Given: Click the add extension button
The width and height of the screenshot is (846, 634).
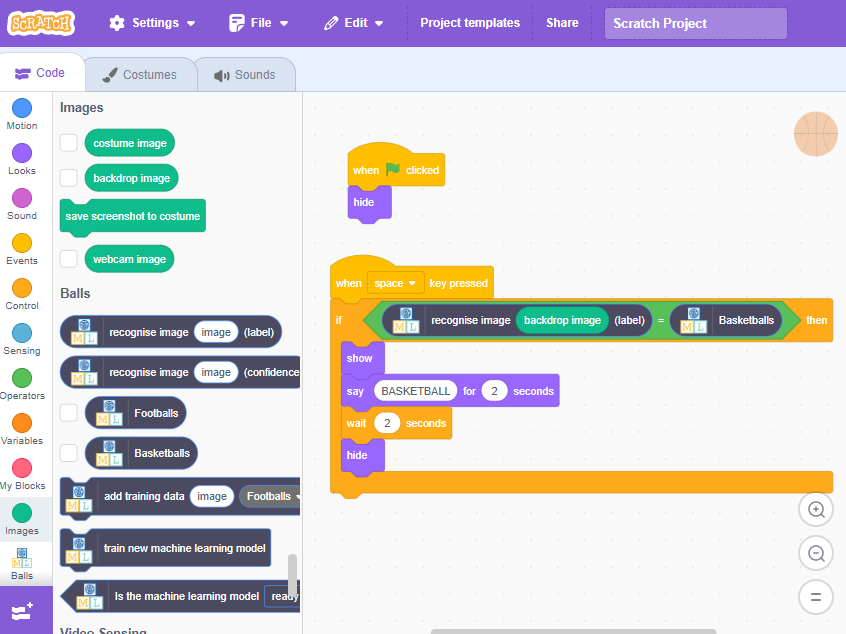Looking at the screenshot, I should 23,611.
